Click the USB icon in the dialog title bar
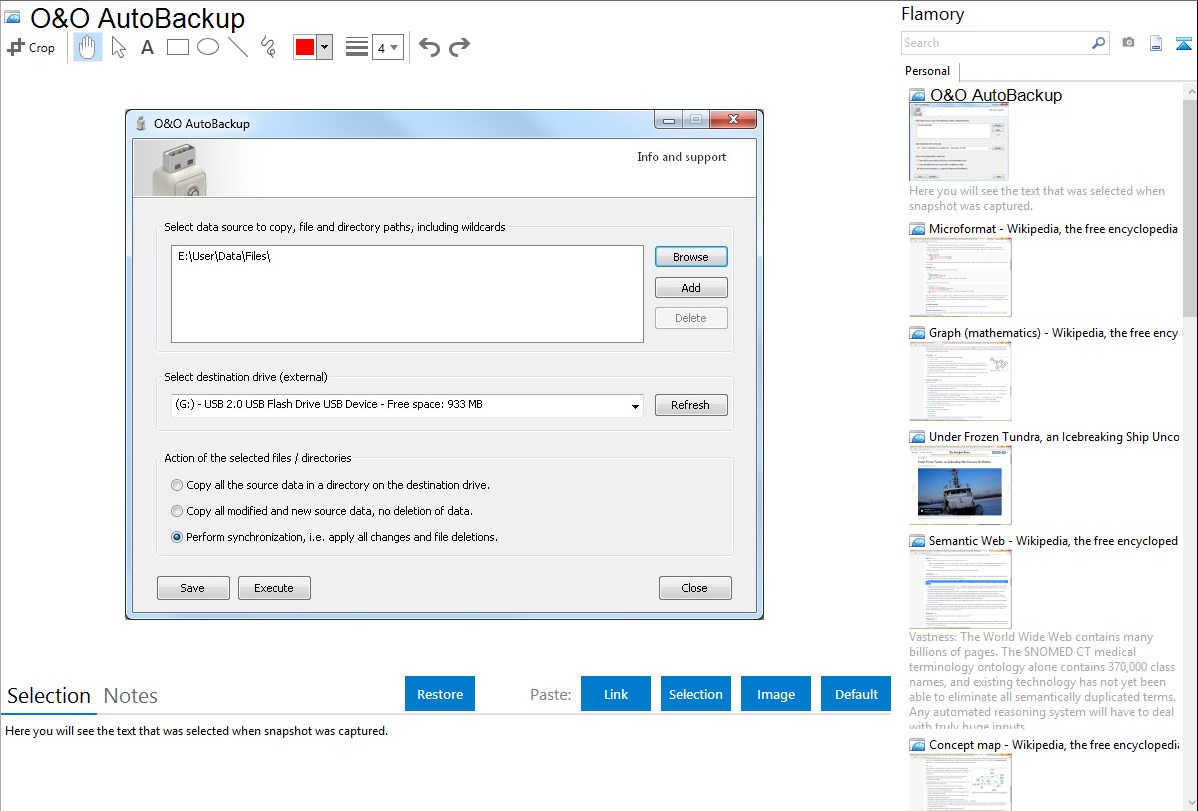Image resolution: width=1198 pixels, height=811 pixels. (x=141, y=123)
